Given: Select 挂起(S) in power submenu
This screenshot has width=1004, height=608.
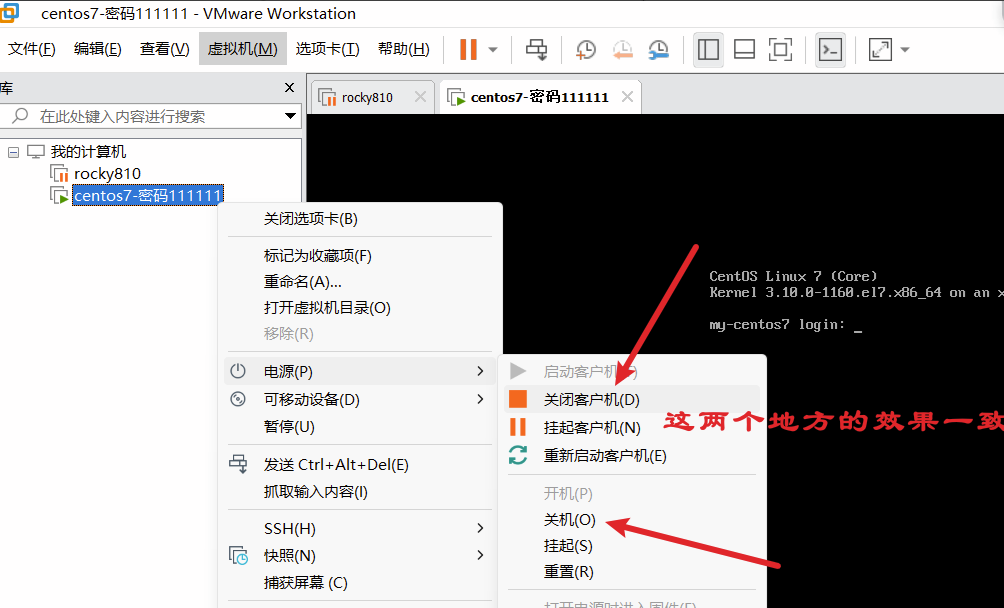Looking at the screenshot, I should tap(632, 546).
